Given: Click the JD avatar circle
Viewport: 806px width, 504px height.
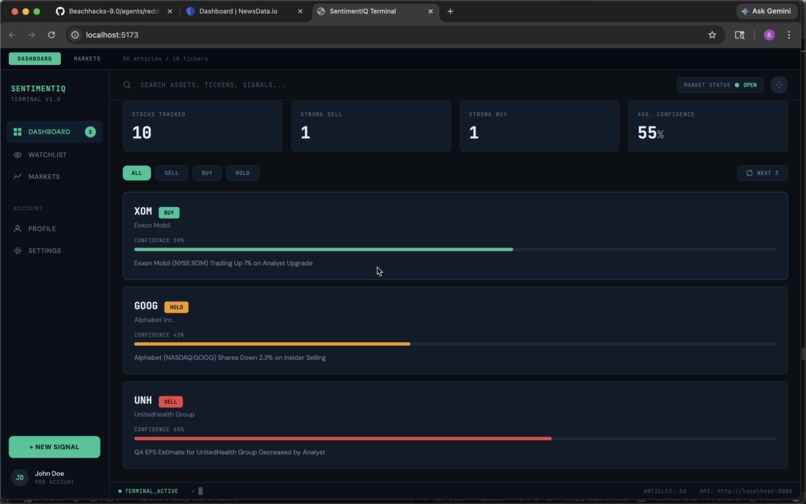Looking at the screenshot, I should click(20, 477).
